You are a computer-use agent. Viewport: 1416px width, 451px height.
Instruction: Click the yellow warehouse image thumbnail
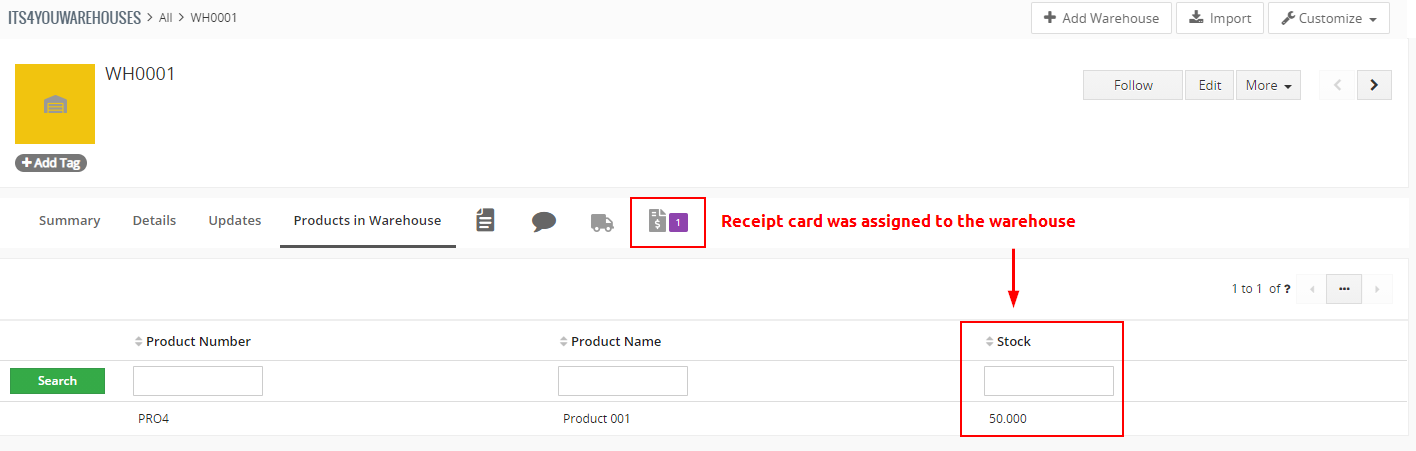[x=55, y=104]
